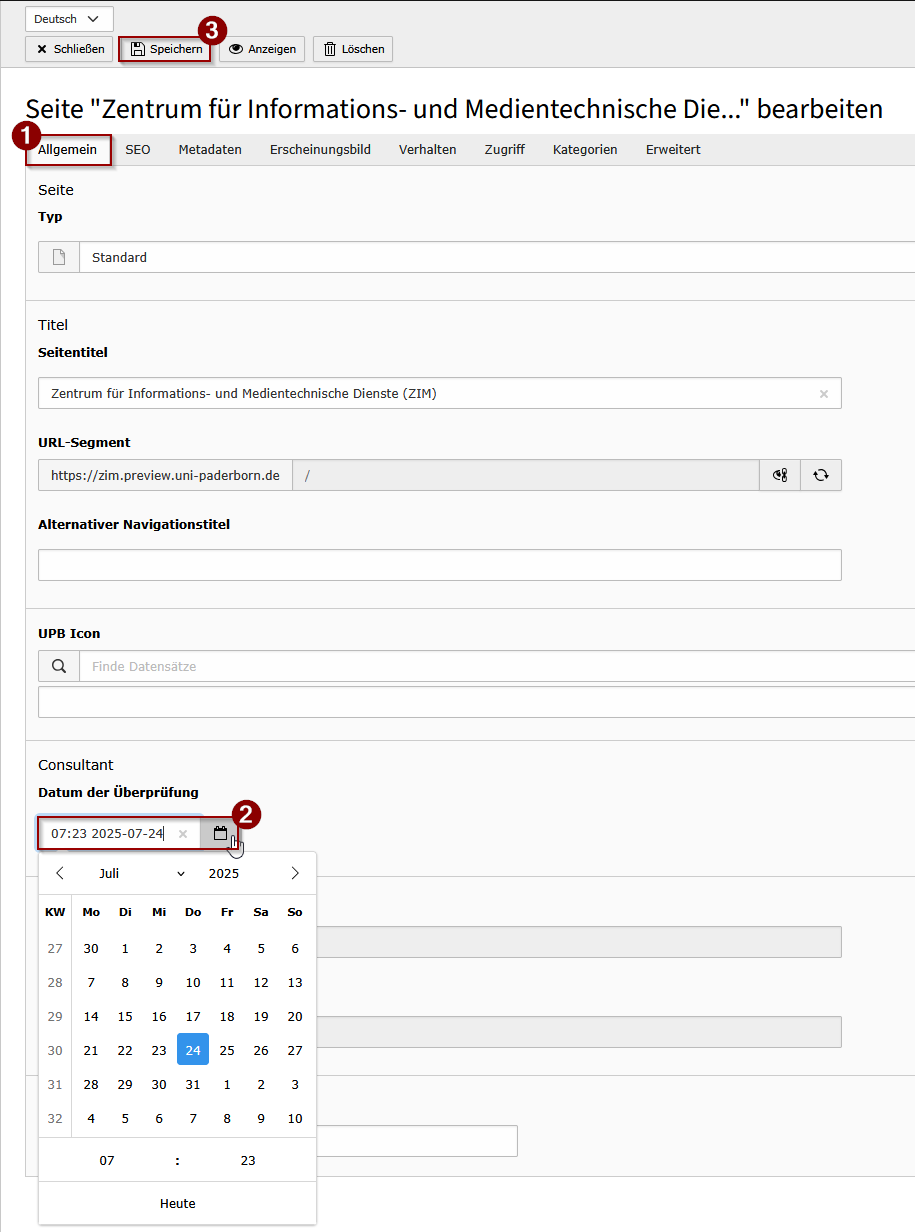Clear the Seitentitel field with the x

[x=824, y=394]
